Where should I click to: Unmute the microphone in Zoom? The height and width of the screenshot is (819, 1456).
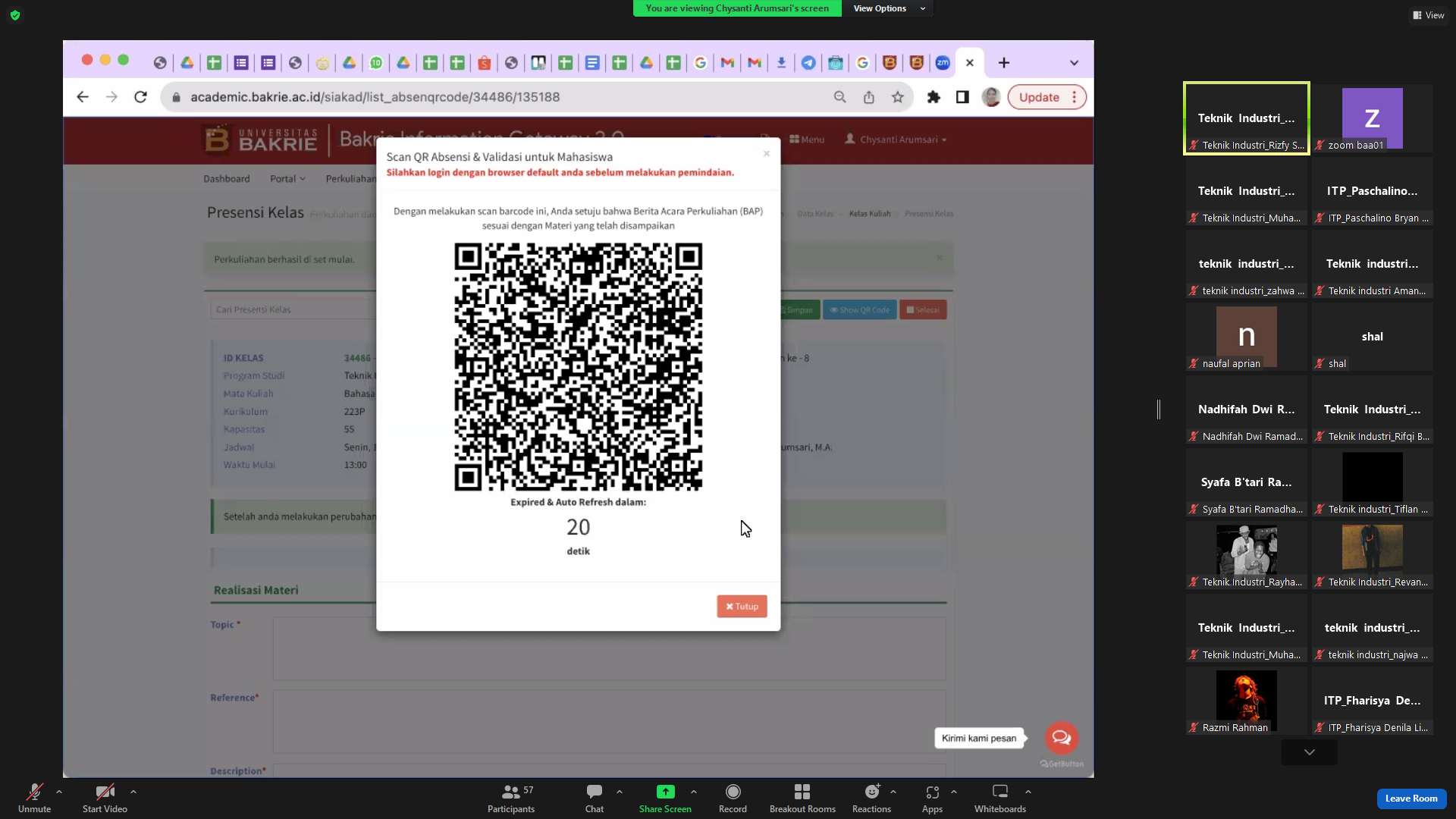34,798
